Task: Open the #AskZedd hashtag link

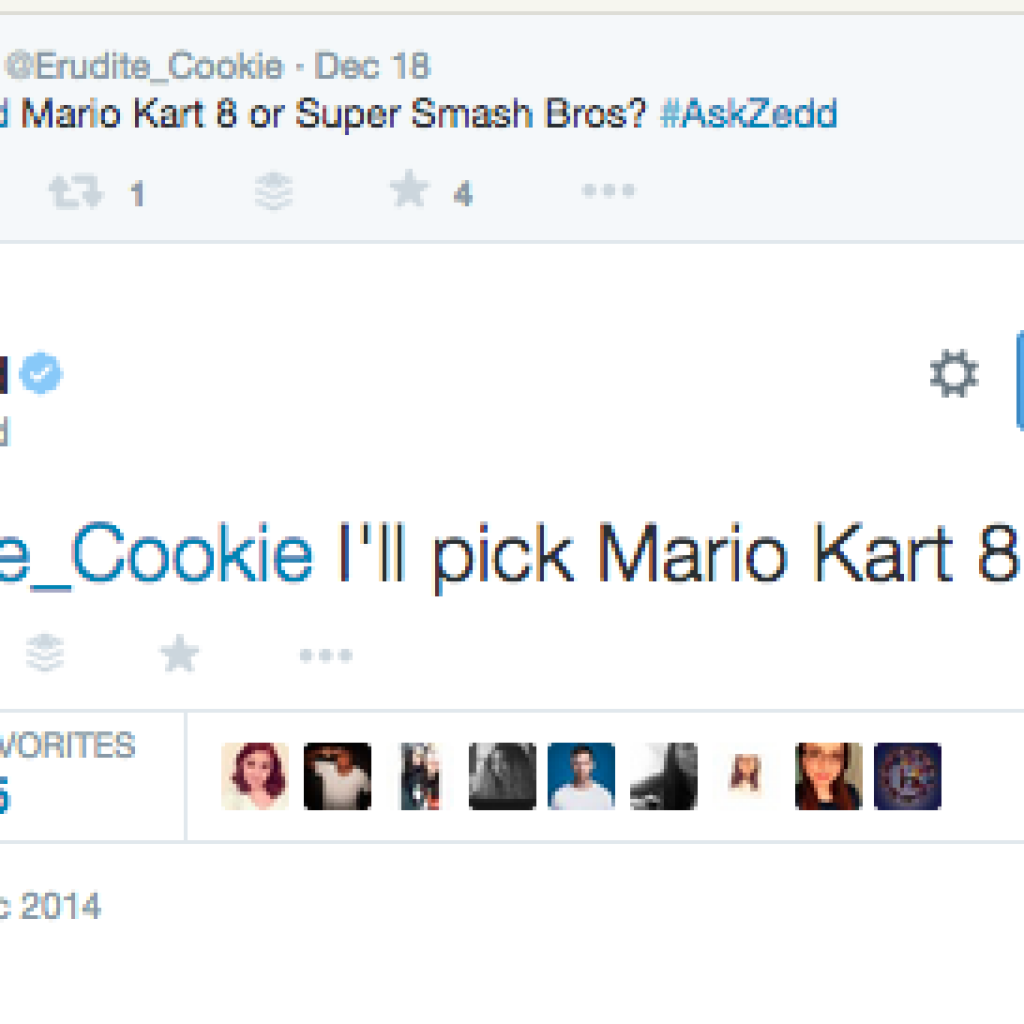Action: click(x=749, y=115)
